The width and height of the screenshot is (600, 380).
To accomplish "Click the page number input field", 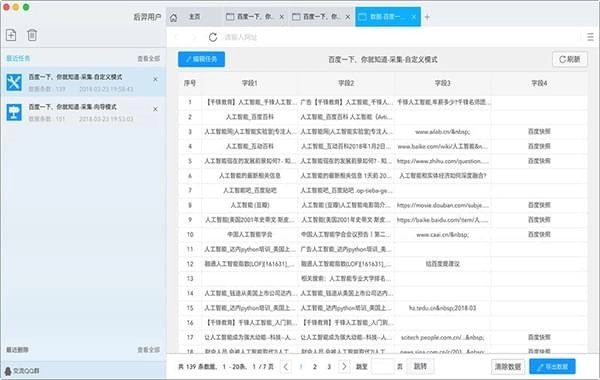I will 382,367.
